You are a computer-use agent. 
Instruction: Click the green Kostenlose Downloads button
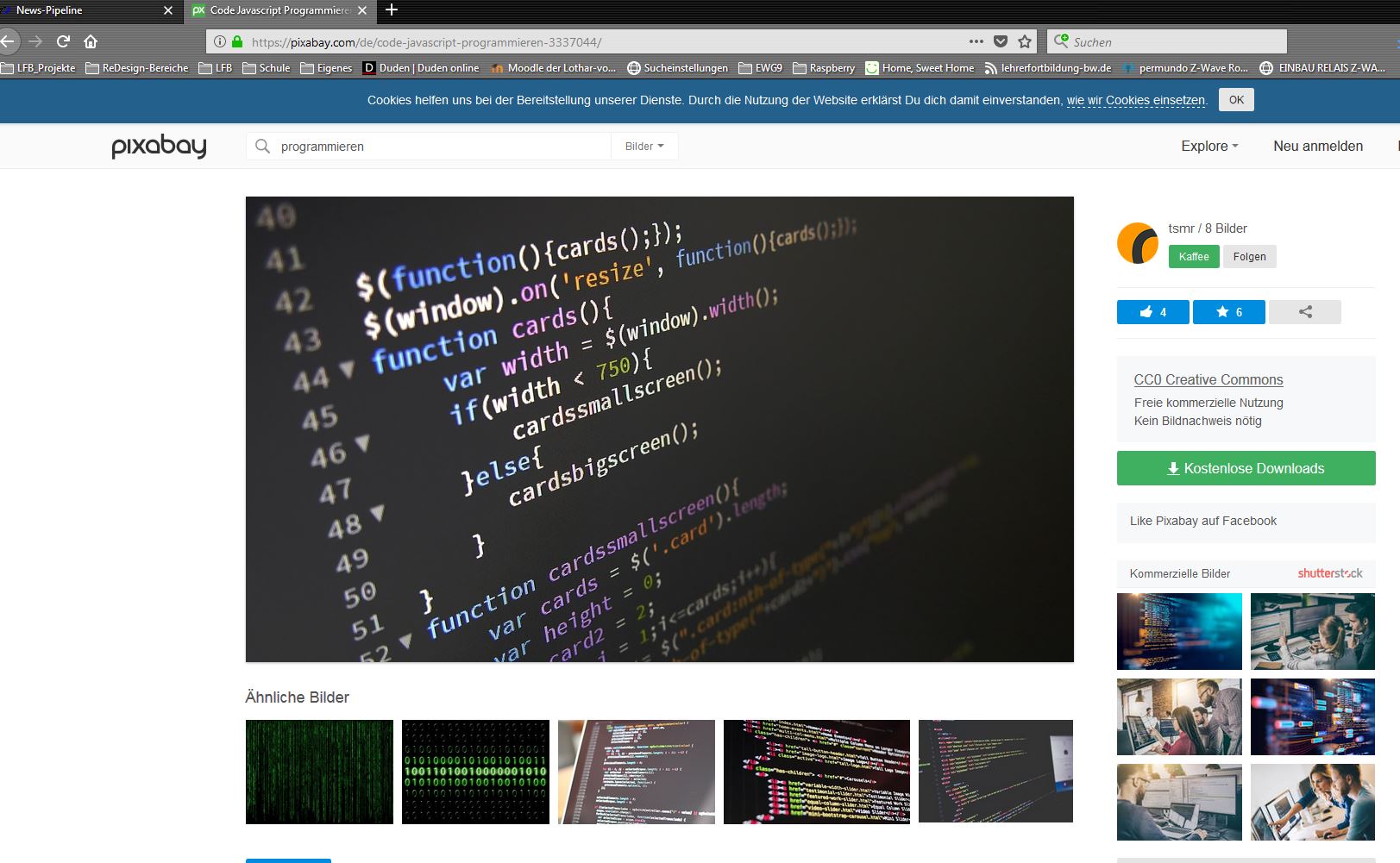pos(1246,468)
